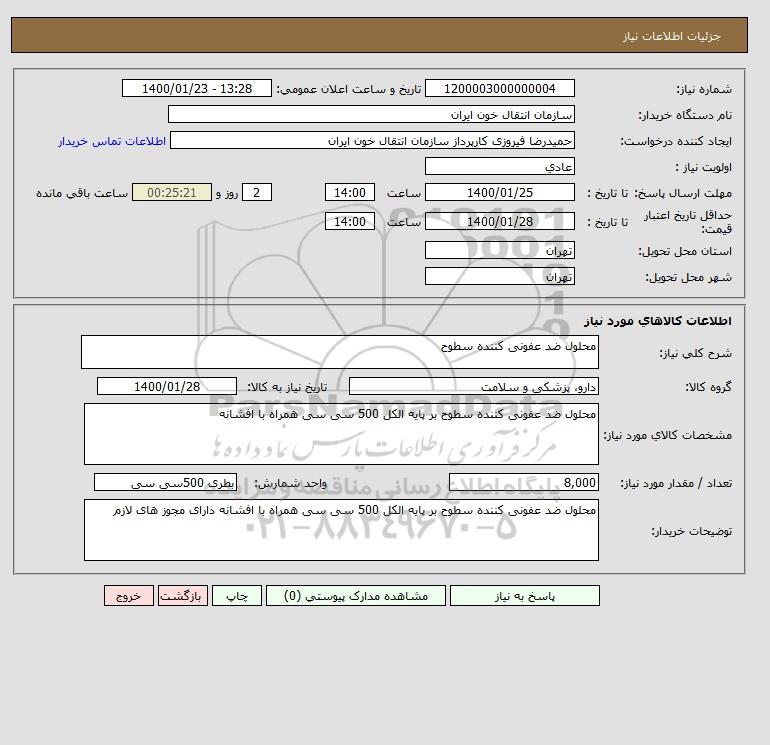Click the label استان محل تحویل
Screen dimensions: 770x745
coord(685,251)
